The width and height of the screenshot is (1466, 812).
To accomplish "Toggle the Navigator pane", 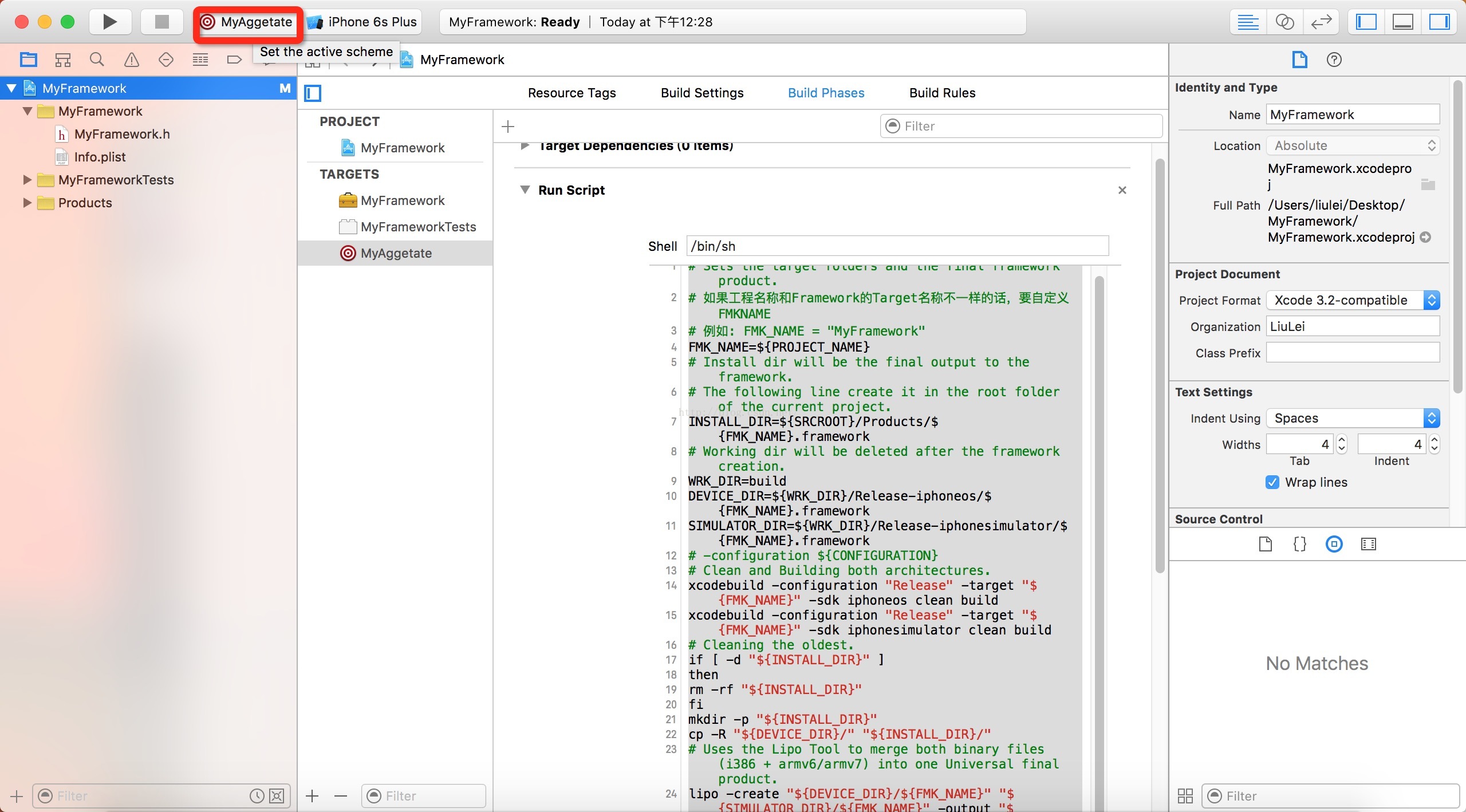I will tap(1366, 22).
